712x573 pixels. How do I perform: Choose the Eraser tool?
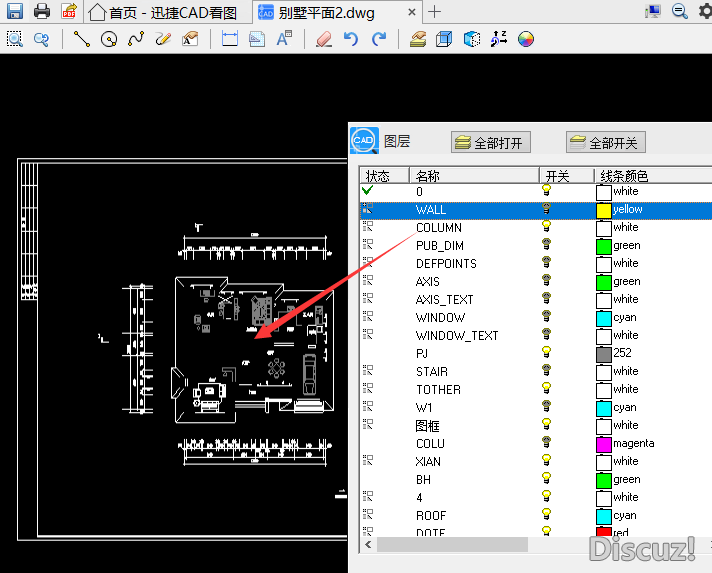pos(322,39)
